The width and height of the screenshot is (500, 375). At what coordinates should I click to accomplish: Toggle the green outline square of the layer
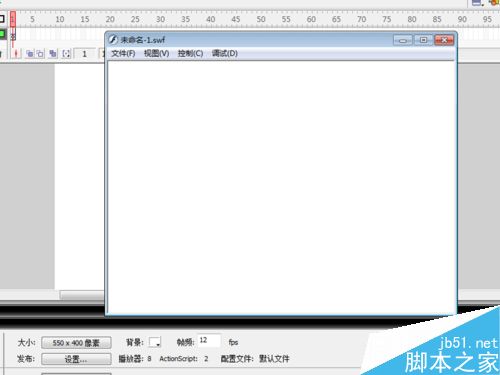point(2,34)
